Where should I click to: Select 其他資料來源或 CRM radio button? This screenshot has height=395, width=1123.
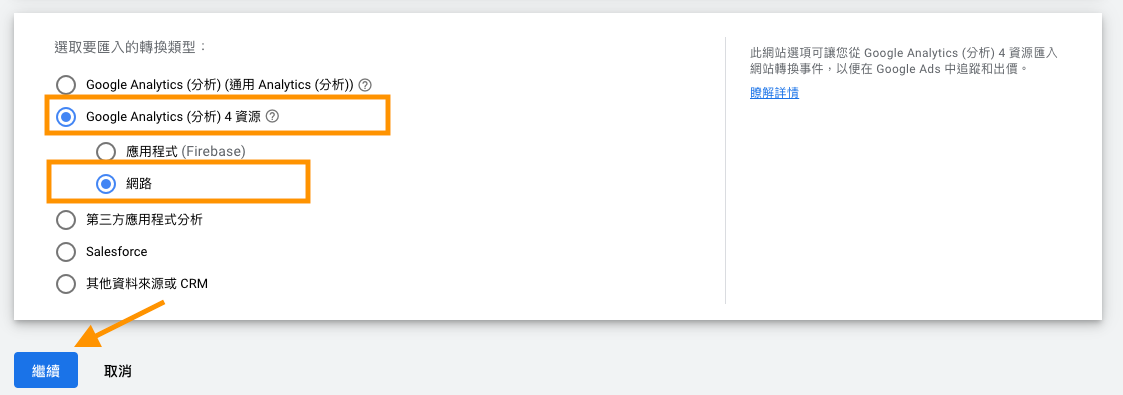pos(66,284)
